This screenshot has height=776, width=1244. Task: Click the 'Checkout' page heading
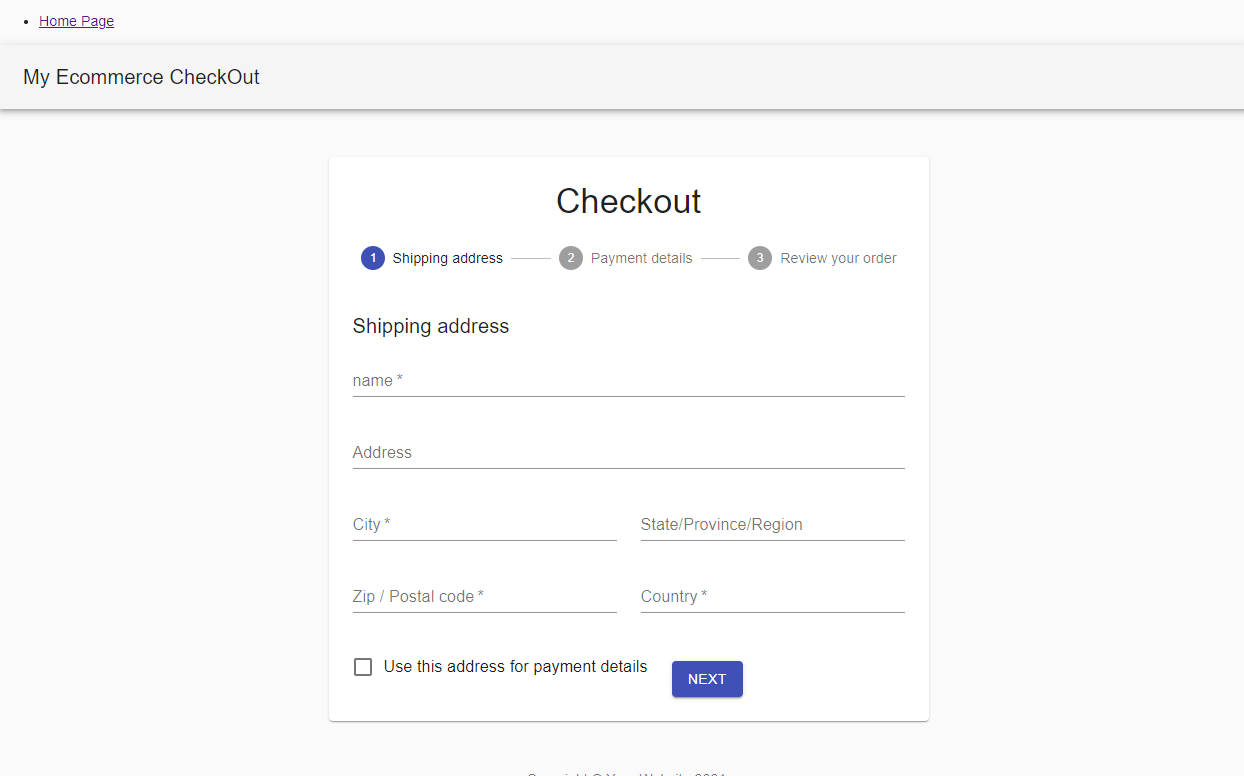[628, 201]
